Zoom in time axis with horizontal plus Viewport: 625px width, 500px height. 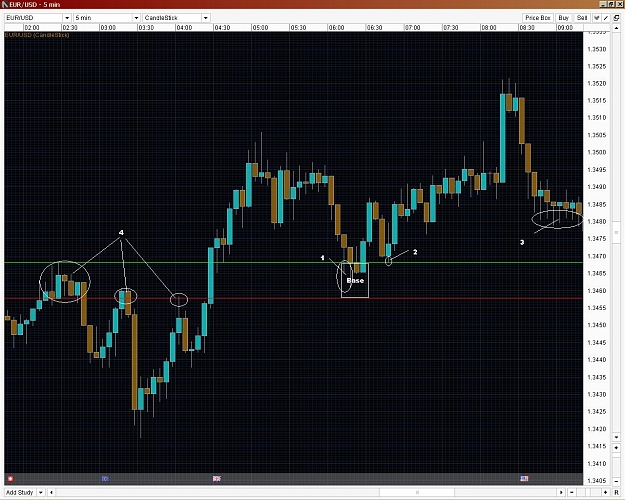click(605, 493)
